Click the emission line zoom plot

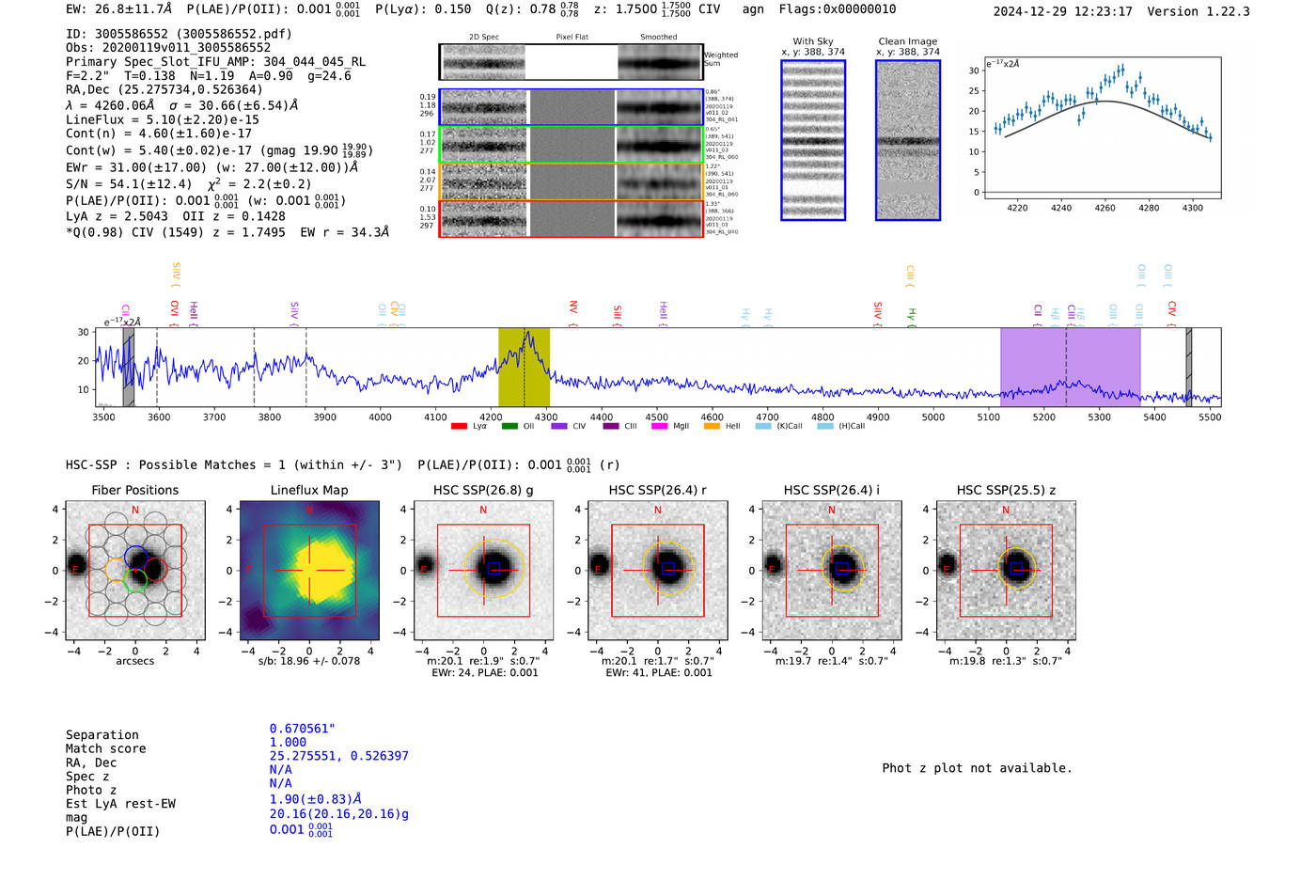[x=1103, y=127]
